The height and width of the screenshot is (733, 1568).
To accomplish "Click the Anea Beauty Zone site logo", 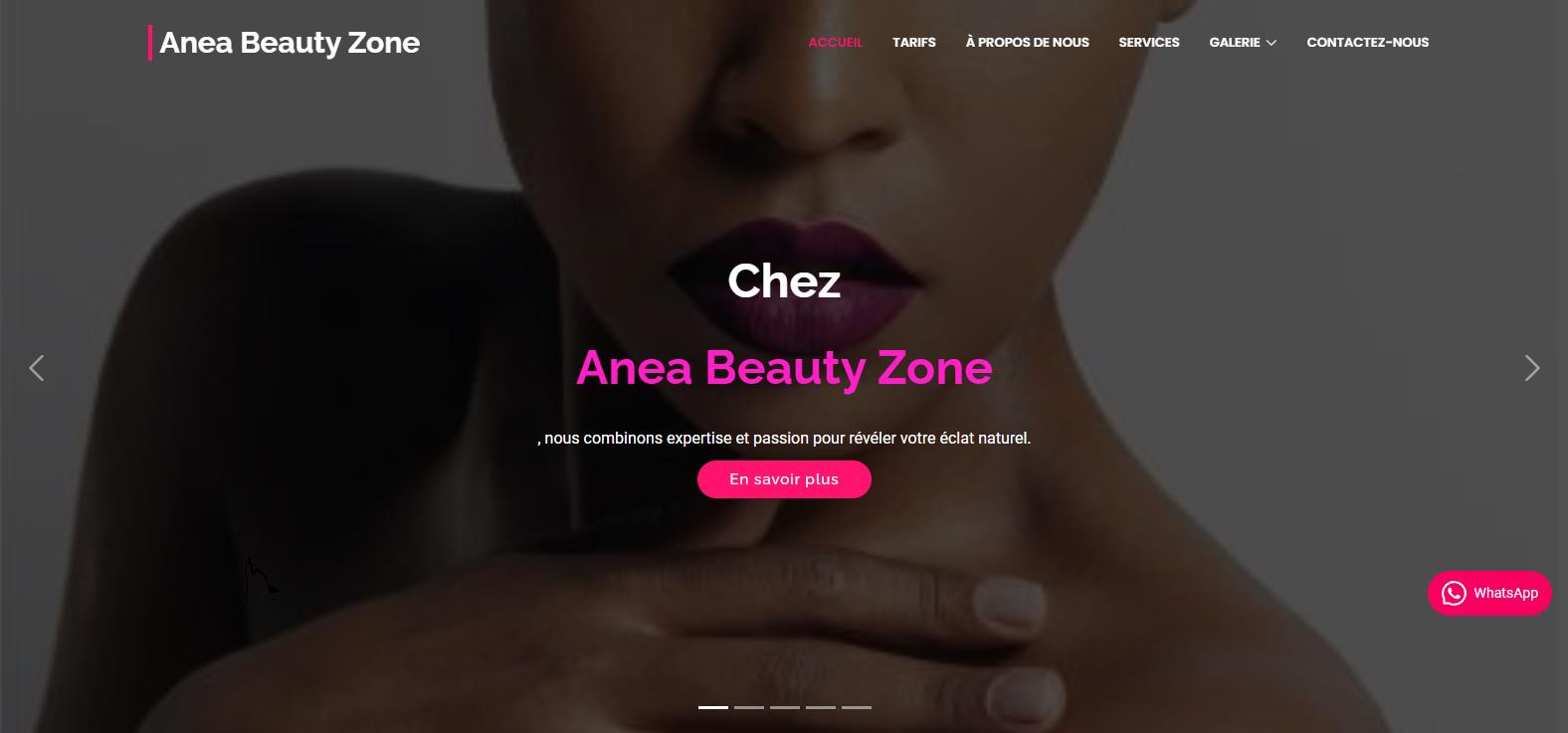I will tap(285, 43).
